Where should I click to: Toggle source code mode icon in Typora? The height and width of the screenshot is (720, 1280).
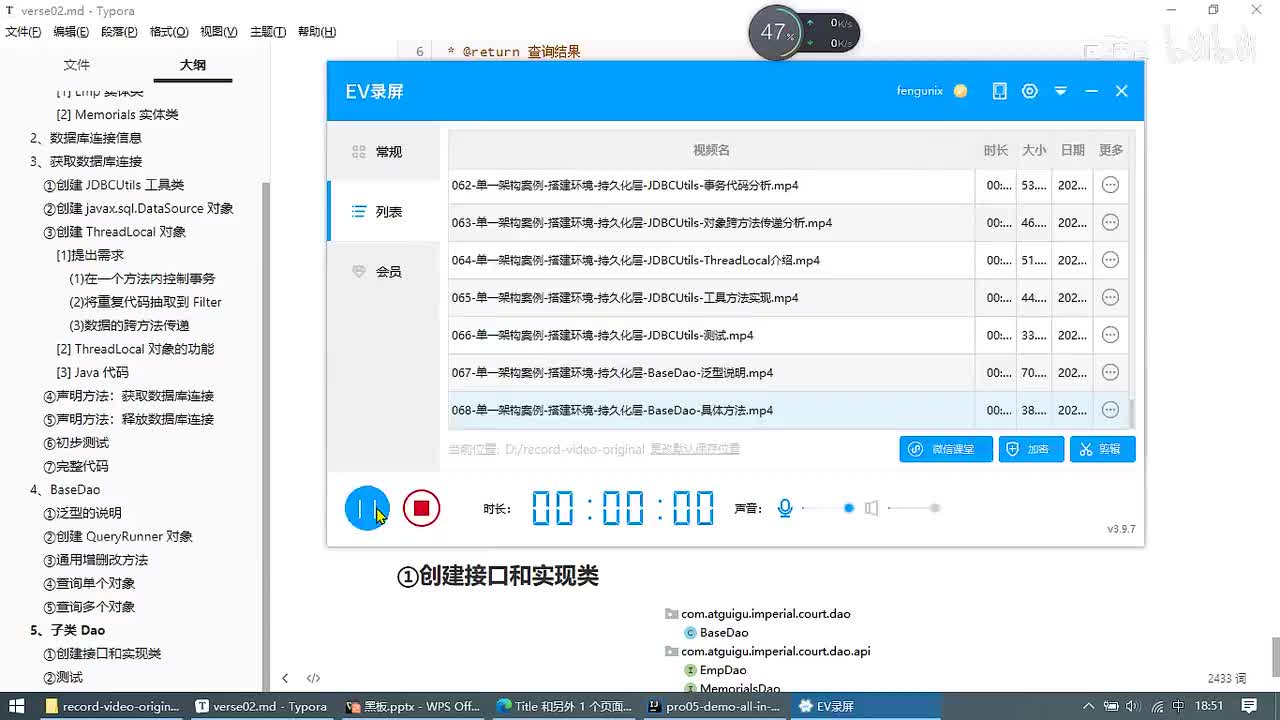(x=313, y=678)
